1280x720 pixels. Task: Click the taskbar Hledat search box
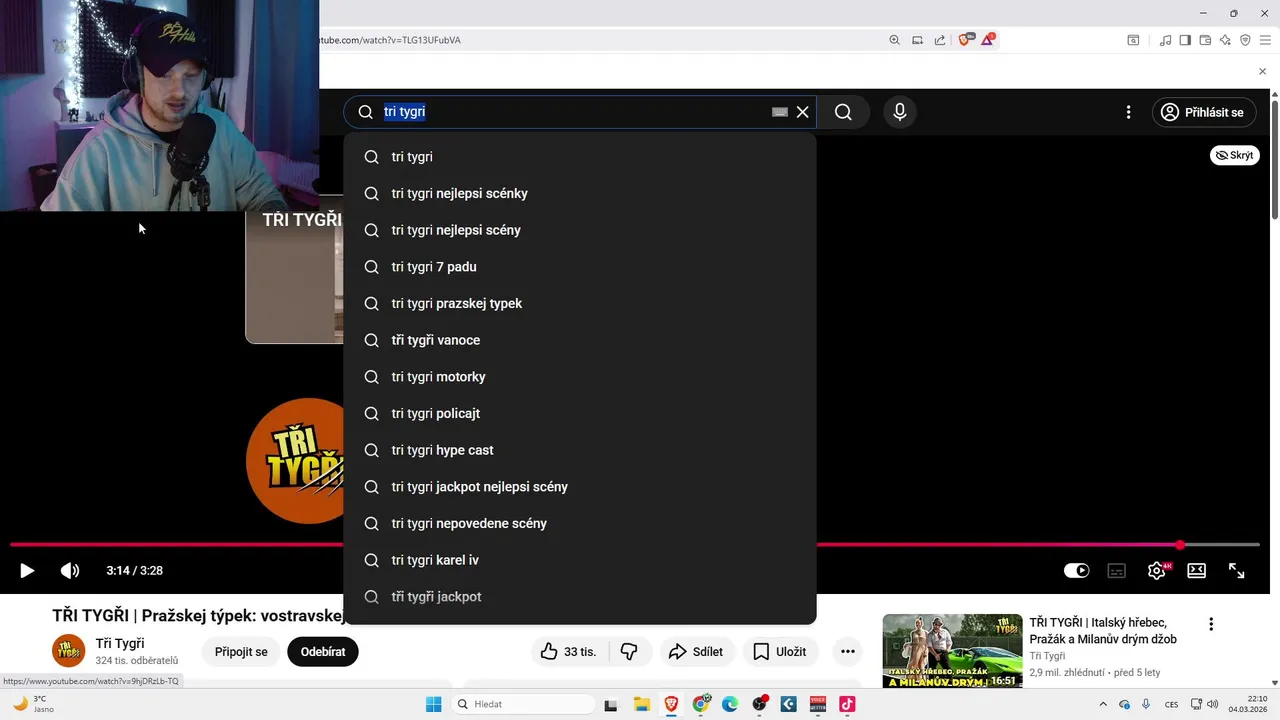pos(523,705)
